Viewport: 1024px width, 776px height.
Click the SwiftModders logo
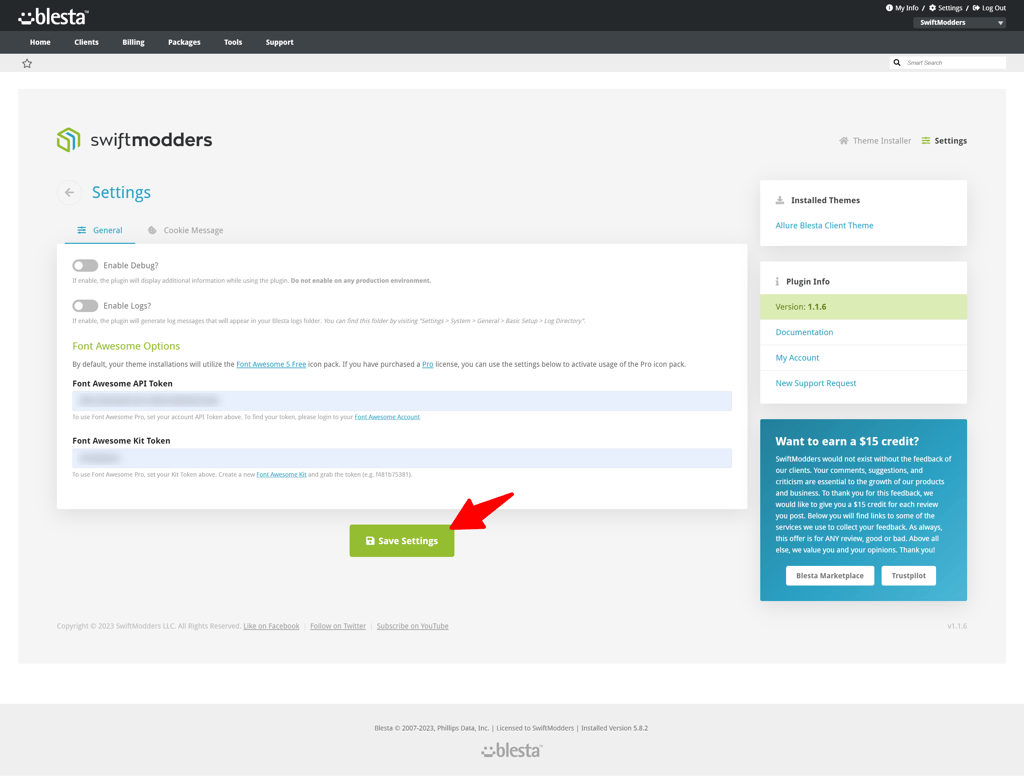pos(135,140)
